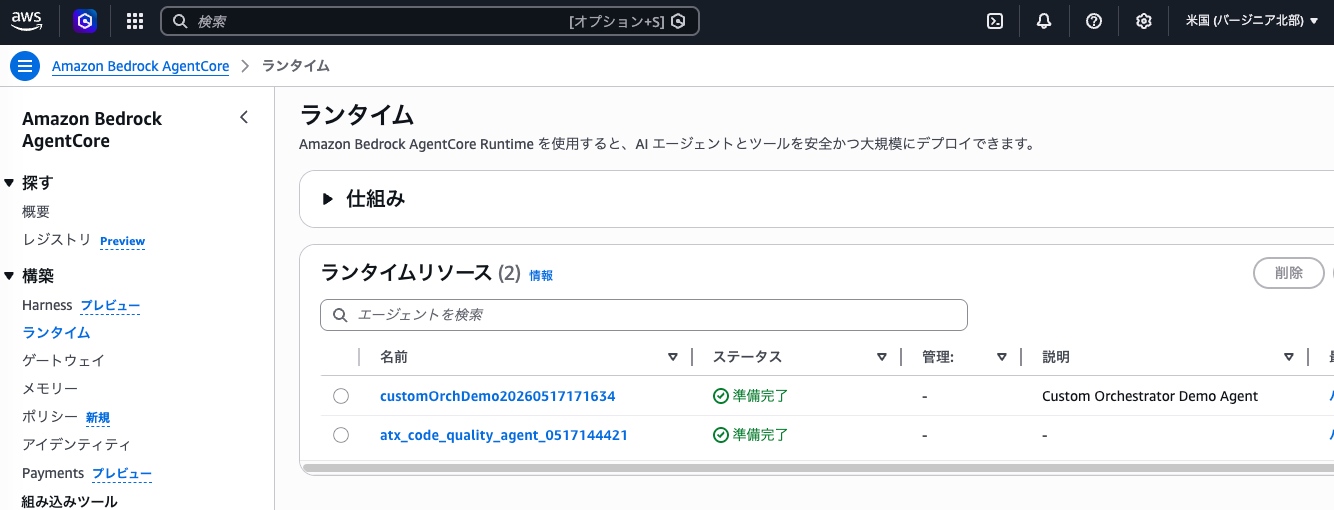Click the table horizontal scrollbar
This screenshot has height=510, width=1334.
click(x=817, y=467)
